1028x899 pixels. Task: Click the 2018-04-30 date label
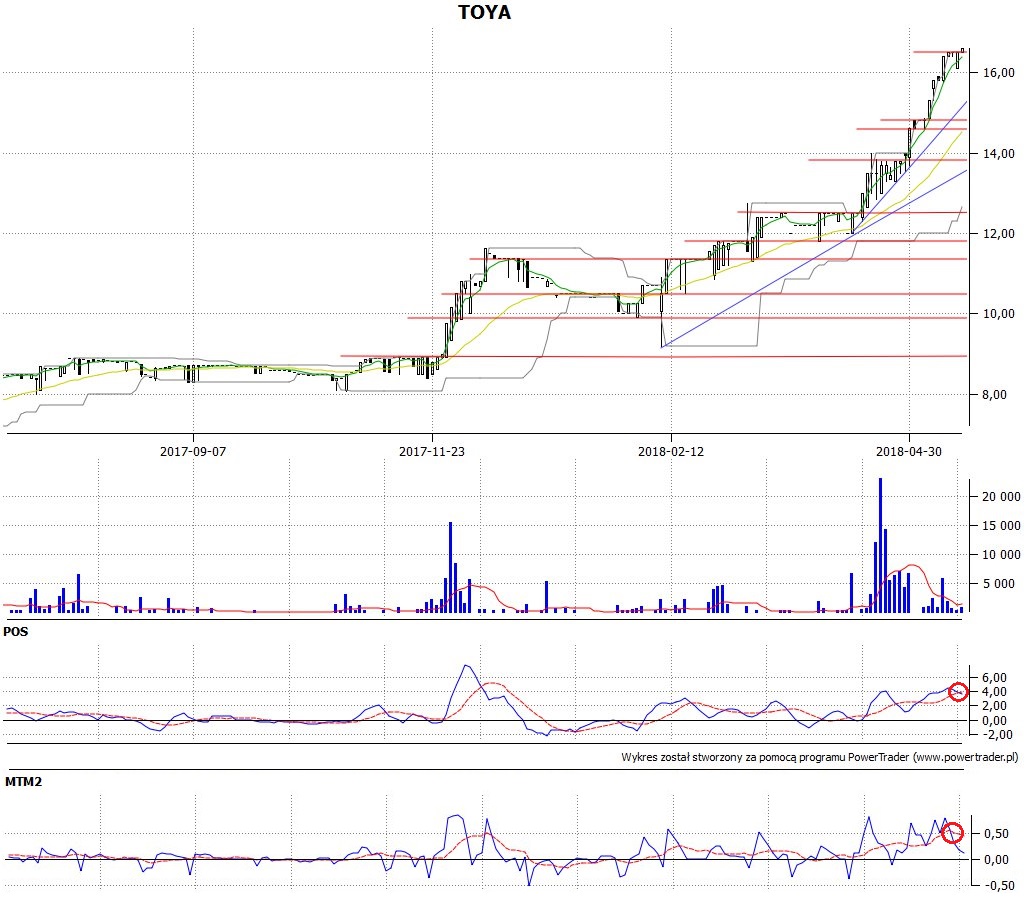(x=909, y=451)
